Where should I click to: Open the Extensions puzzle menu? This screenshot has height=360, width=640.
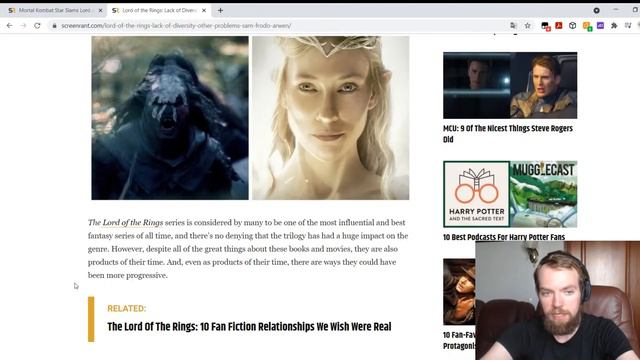tap(614, 25)
